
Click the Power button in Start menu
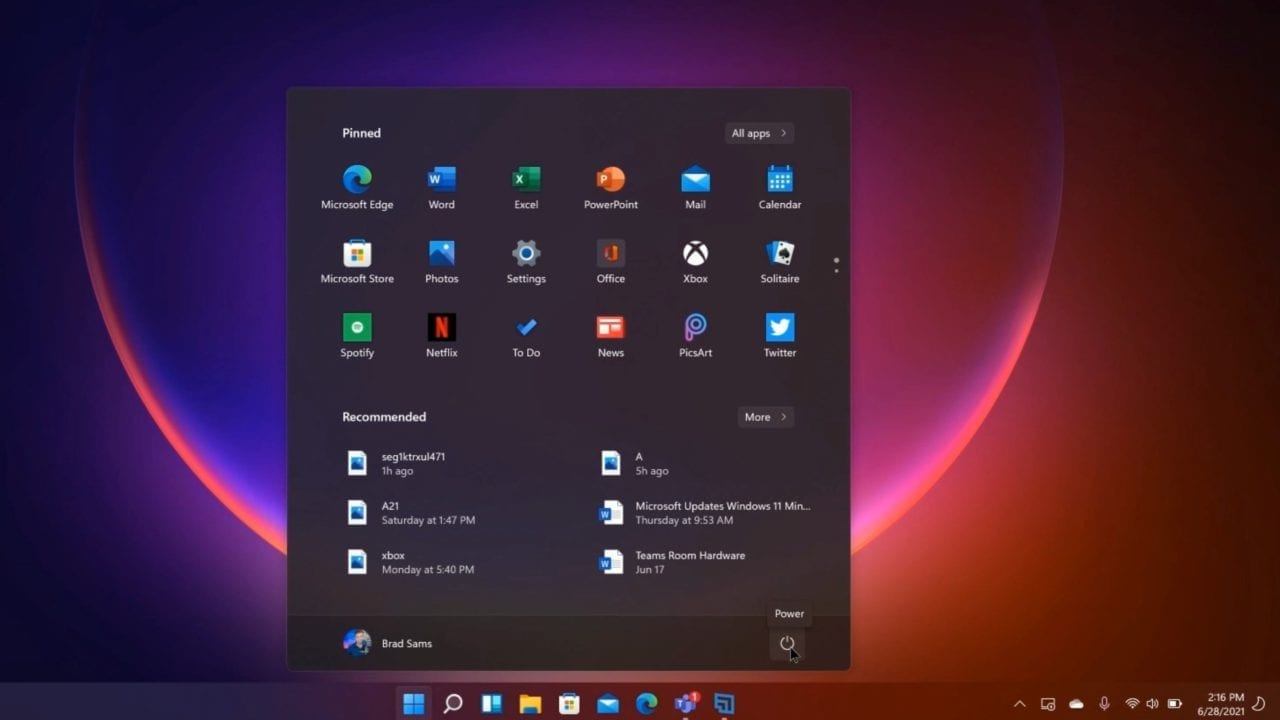tap(787, 644)
